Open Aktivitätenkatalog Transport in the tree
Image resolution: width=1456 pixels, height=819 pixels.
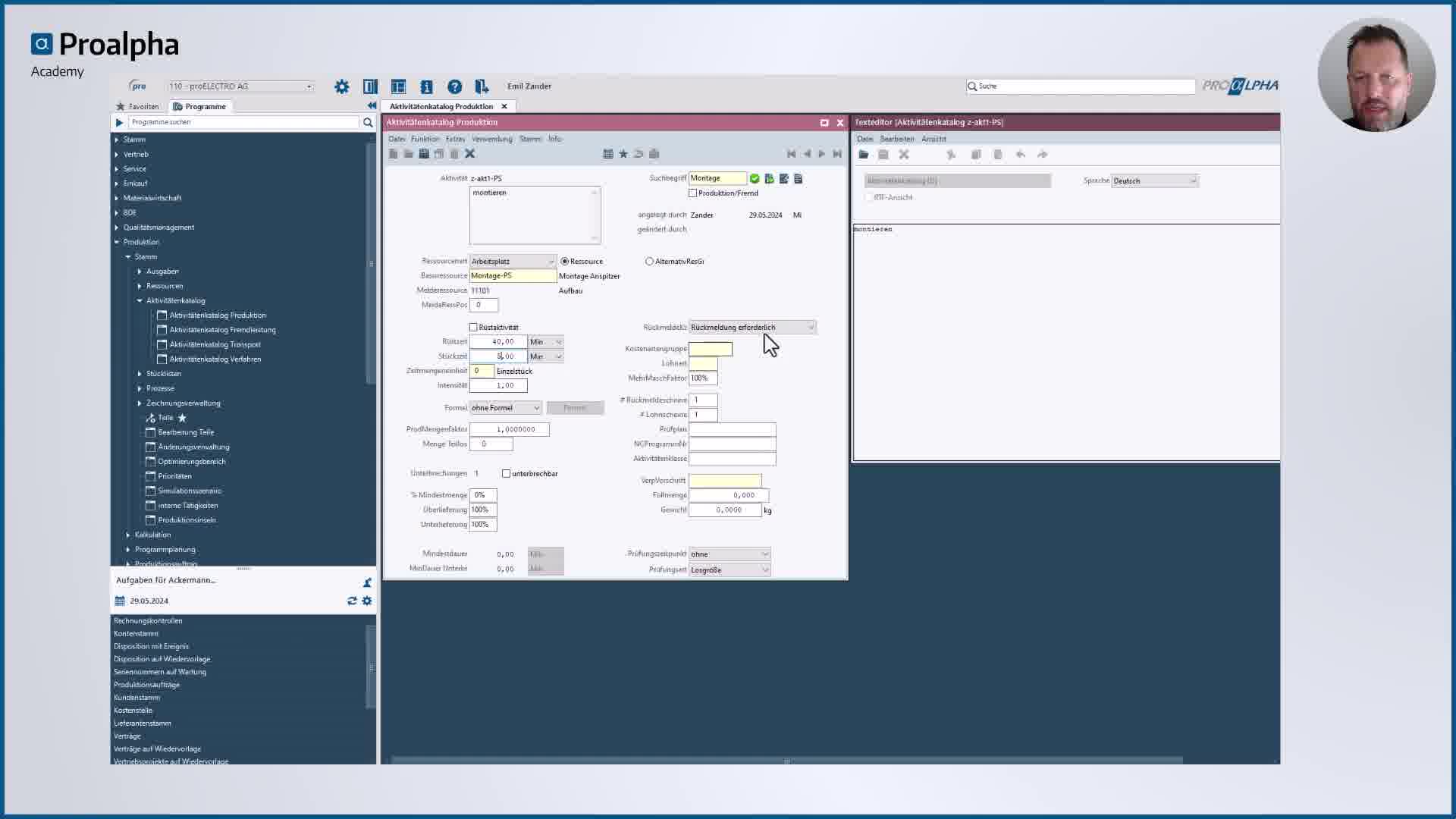click(215, 344)
